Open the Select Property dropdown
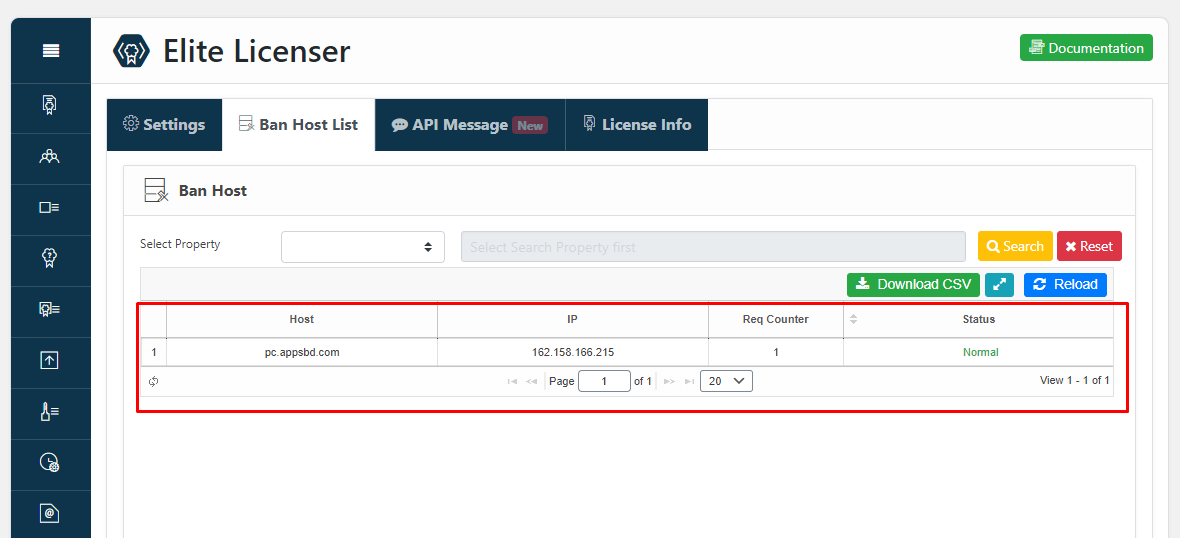Image resolution: width=1180 pixels, height=538 pixels. click(x=362, y=247)
